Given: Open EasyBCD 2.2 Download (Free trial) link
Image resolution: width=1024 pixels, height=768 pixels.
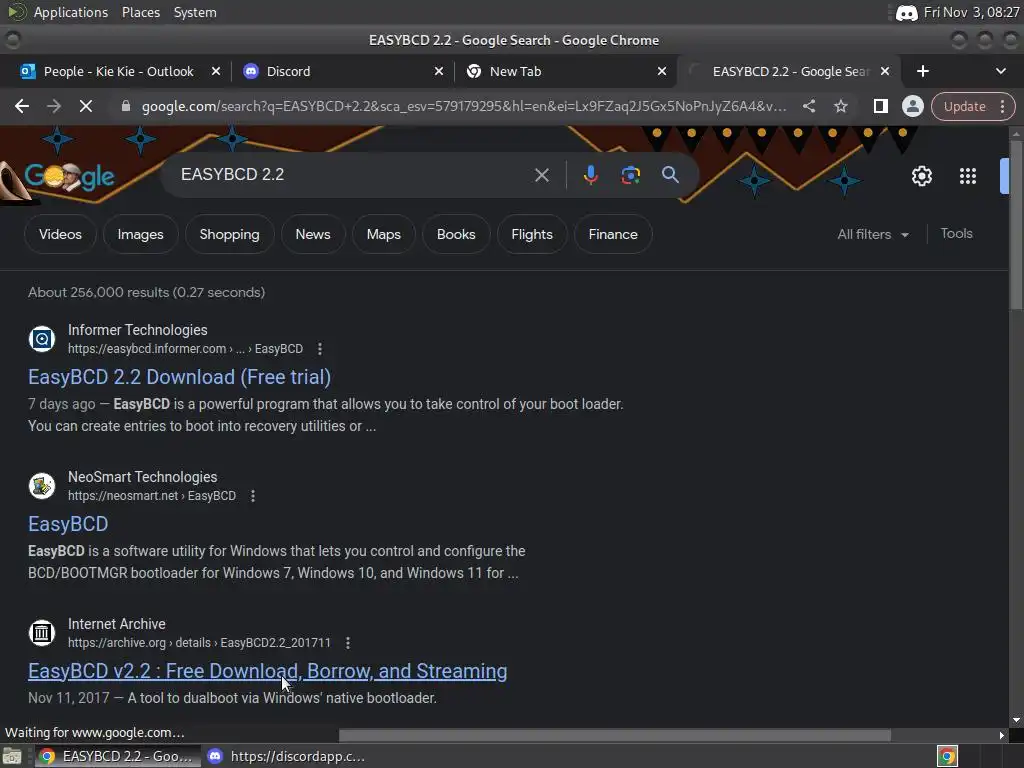Looking at the screenshot, I should [x=180, y=377].
